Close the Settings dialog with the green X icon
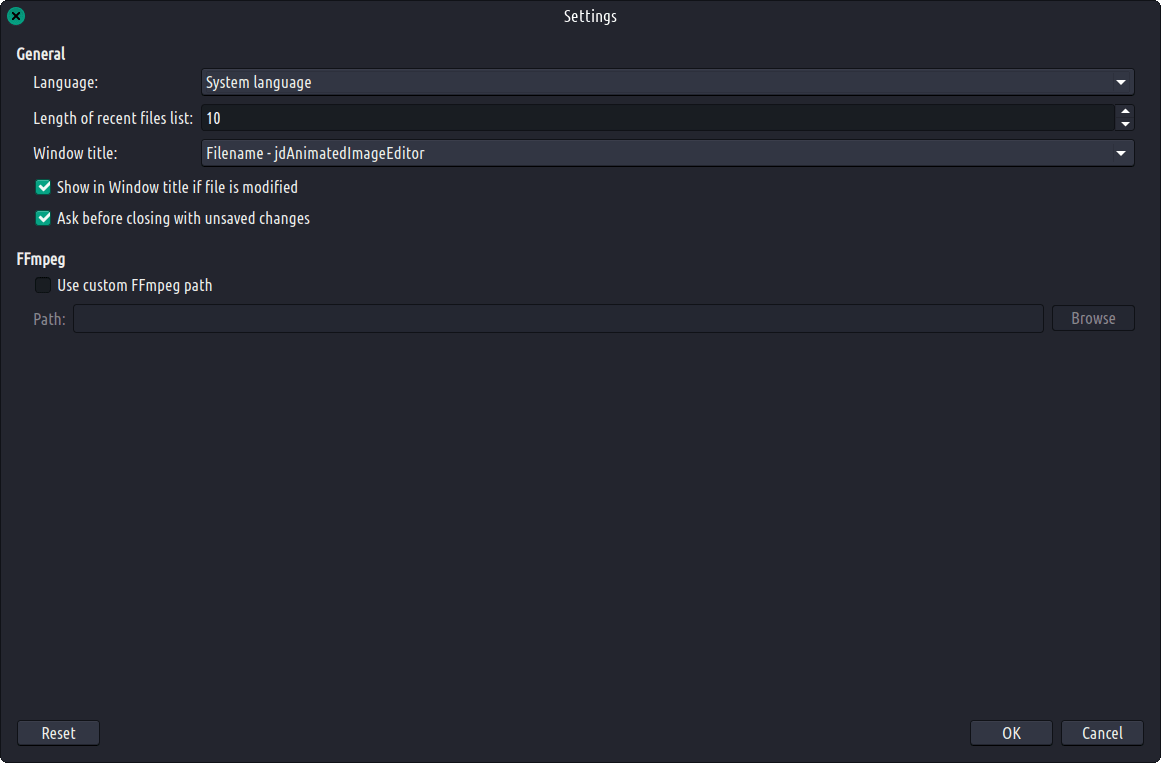1161x763 pixels. 16,16
